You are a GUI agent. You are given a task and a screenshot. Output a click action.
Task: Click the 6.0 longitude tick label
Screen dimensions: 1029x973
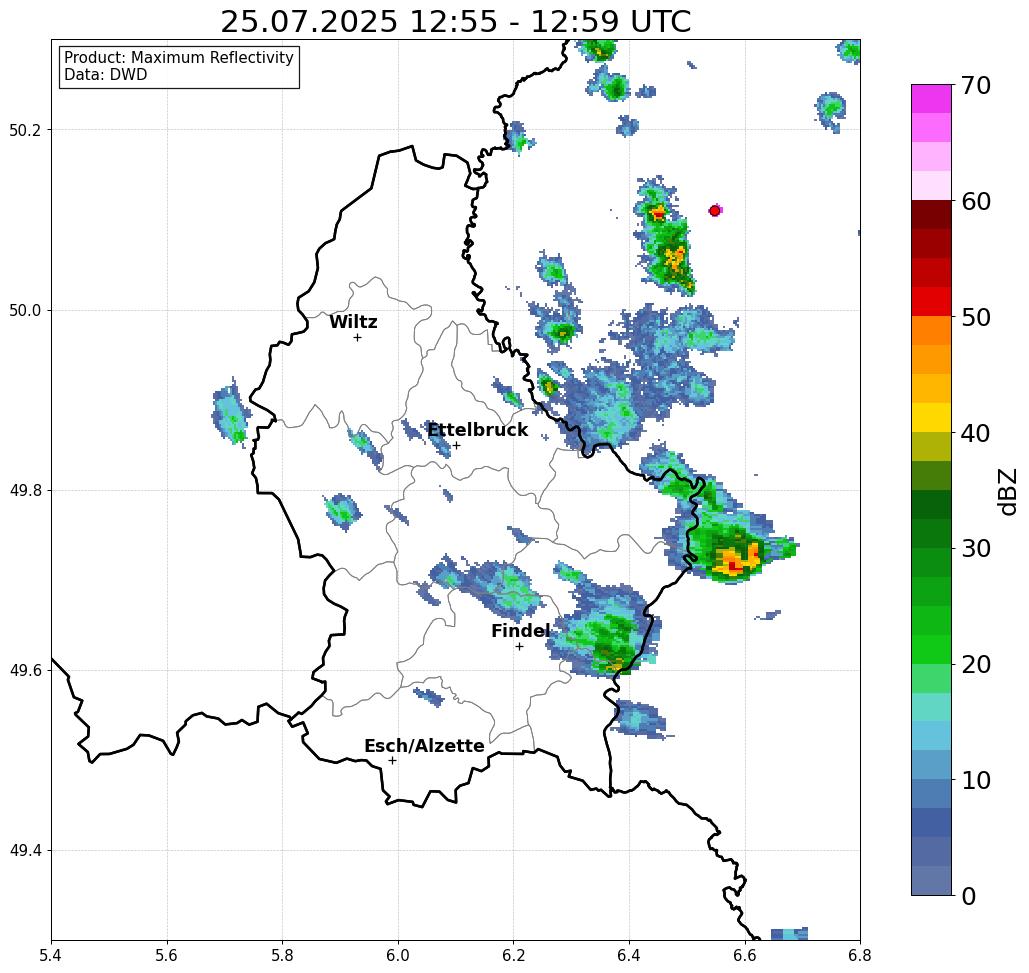coord(398,956)
